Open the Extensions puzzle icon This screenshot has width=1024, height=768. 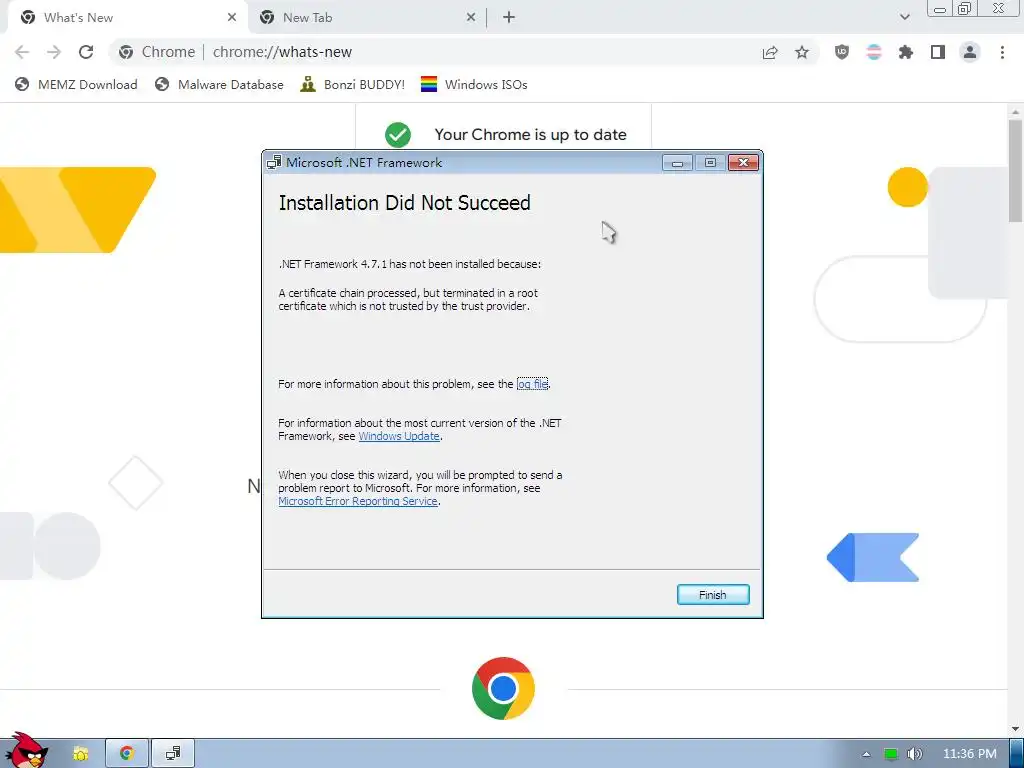pos(906,52)
